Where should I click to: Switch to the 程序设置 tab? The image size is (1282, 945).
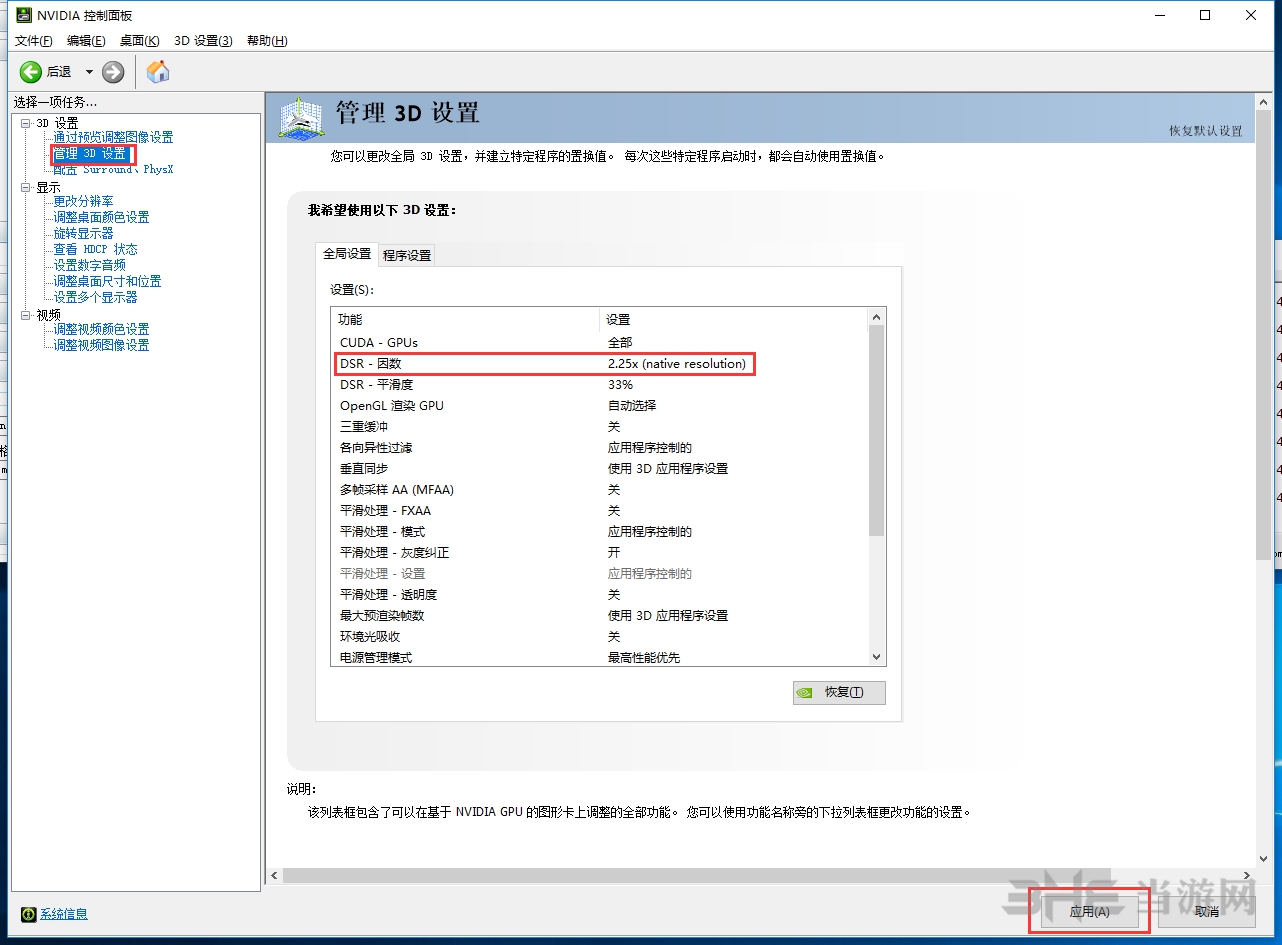tap(407, 255)
